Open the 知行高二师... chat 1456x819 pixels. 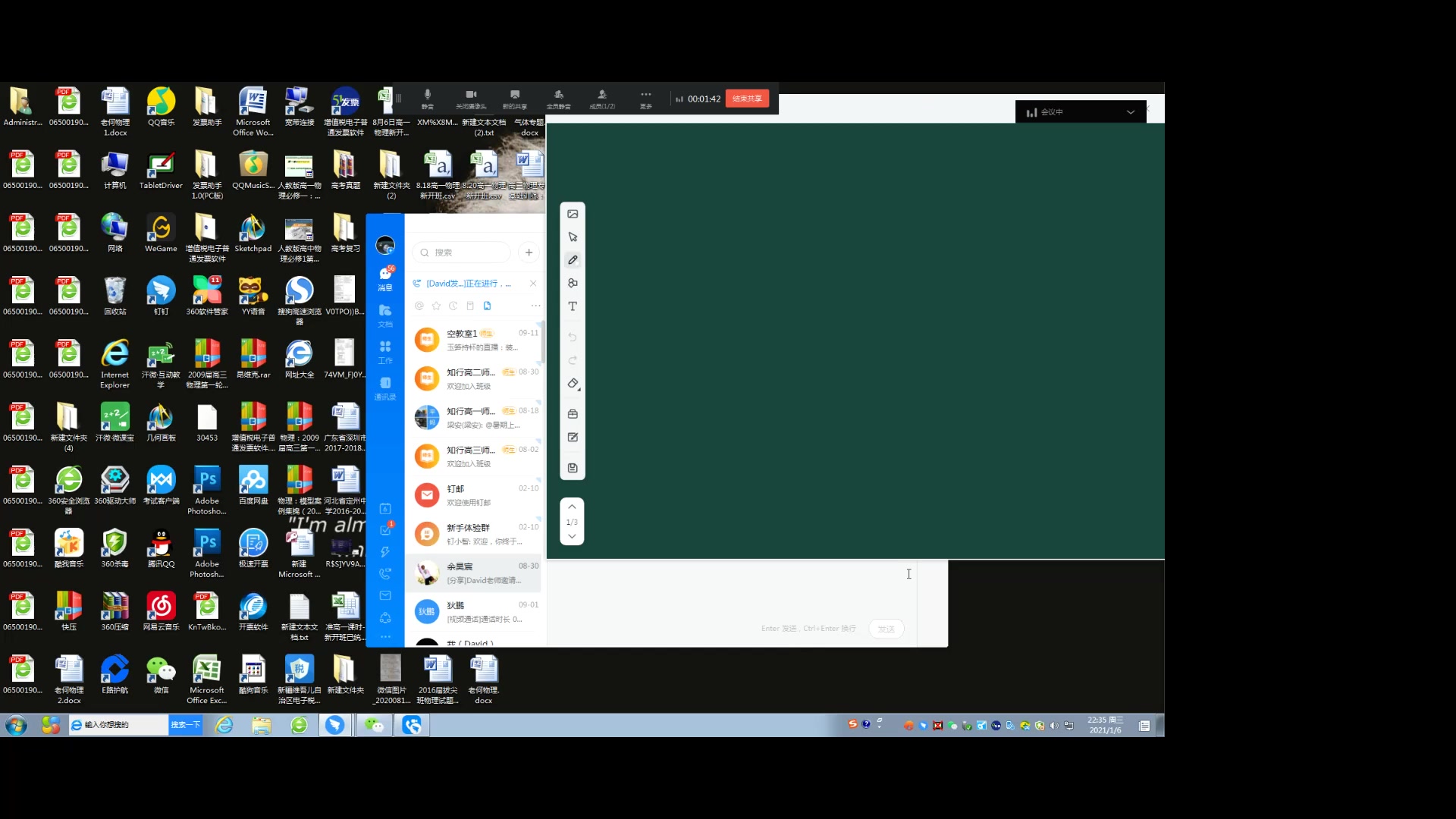[x=475, y=378]
